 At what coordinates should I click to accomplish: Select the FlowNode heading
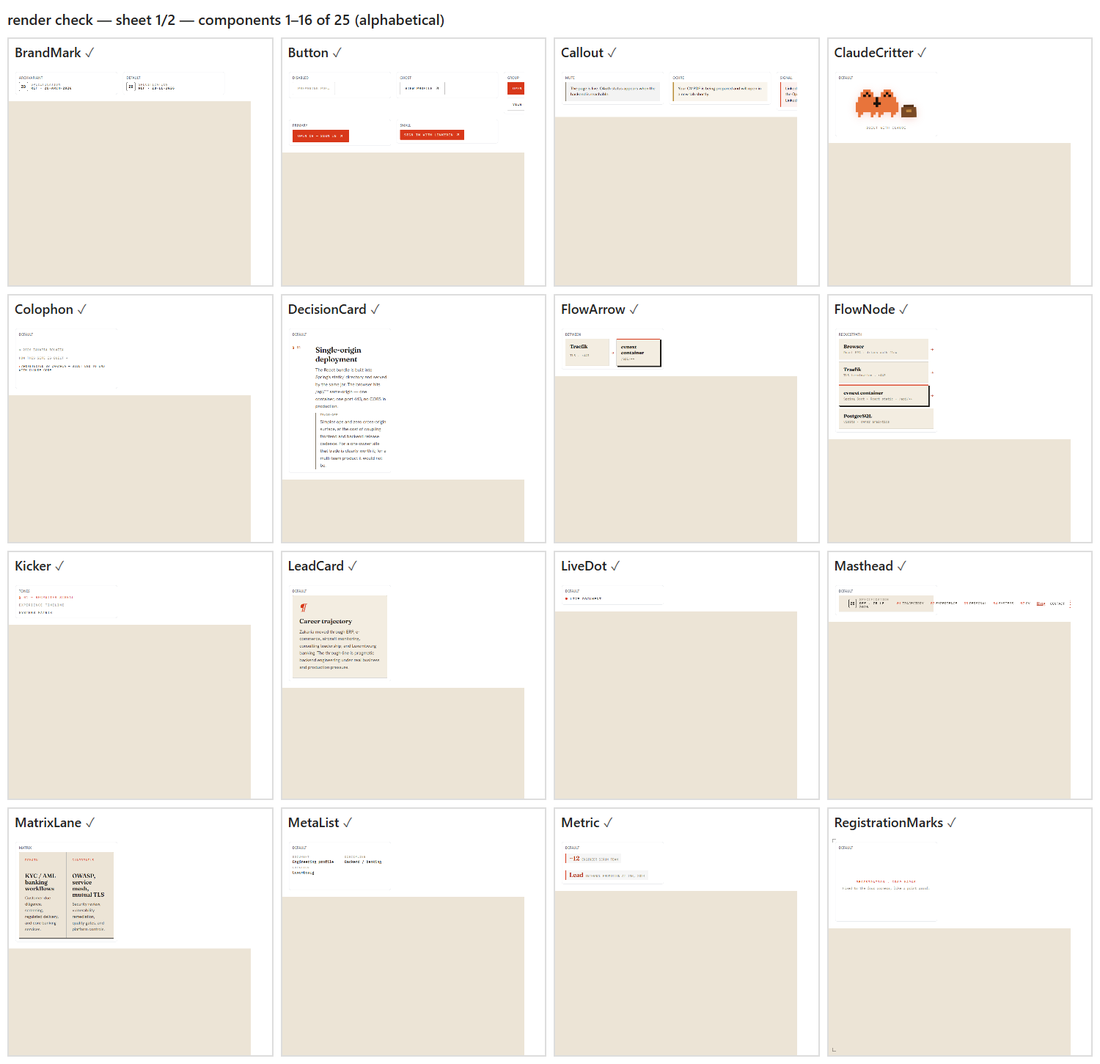pyautogui.click(x=864, y=309)
